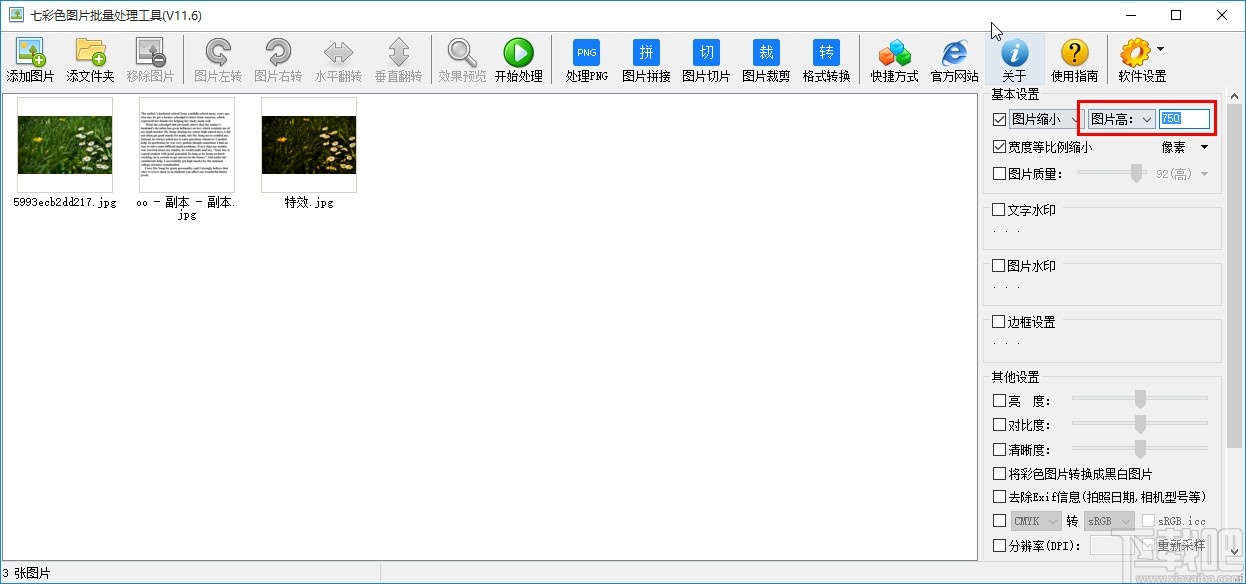Check 去除Exif信息 option
Screen dimensions: 1246x584
click(1000, 497)
